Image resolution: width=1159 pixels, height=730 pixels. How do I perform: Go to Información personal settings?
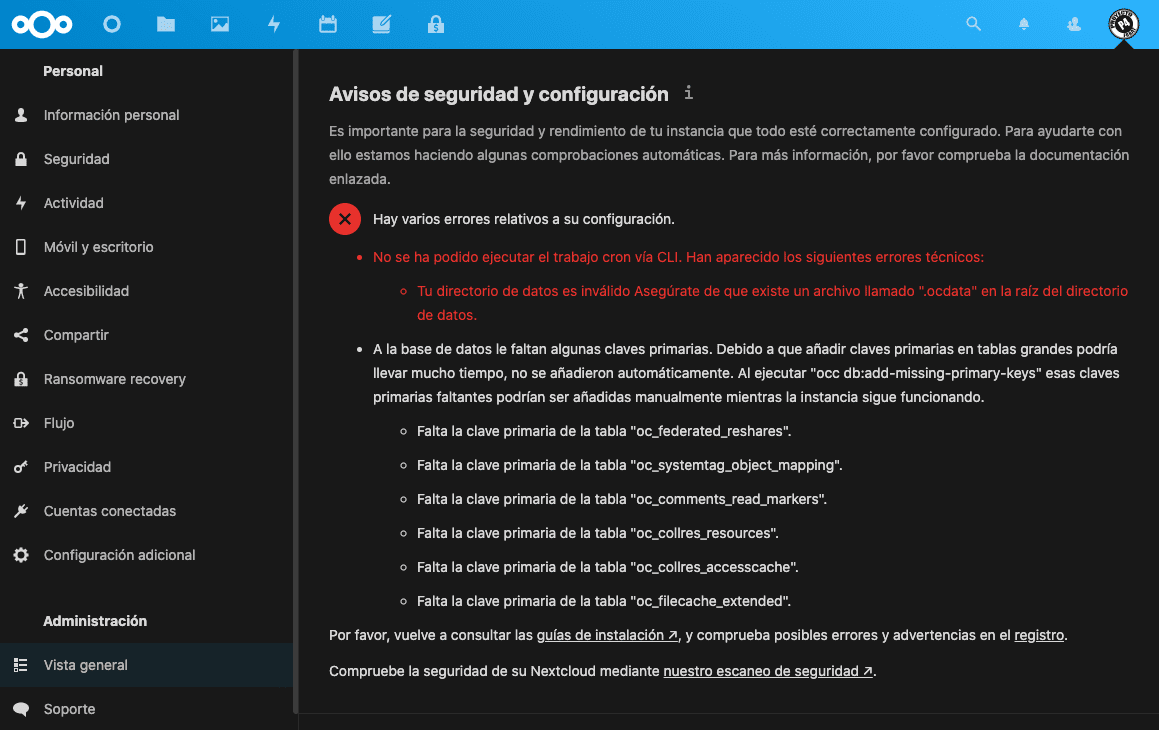click(110, 115)
